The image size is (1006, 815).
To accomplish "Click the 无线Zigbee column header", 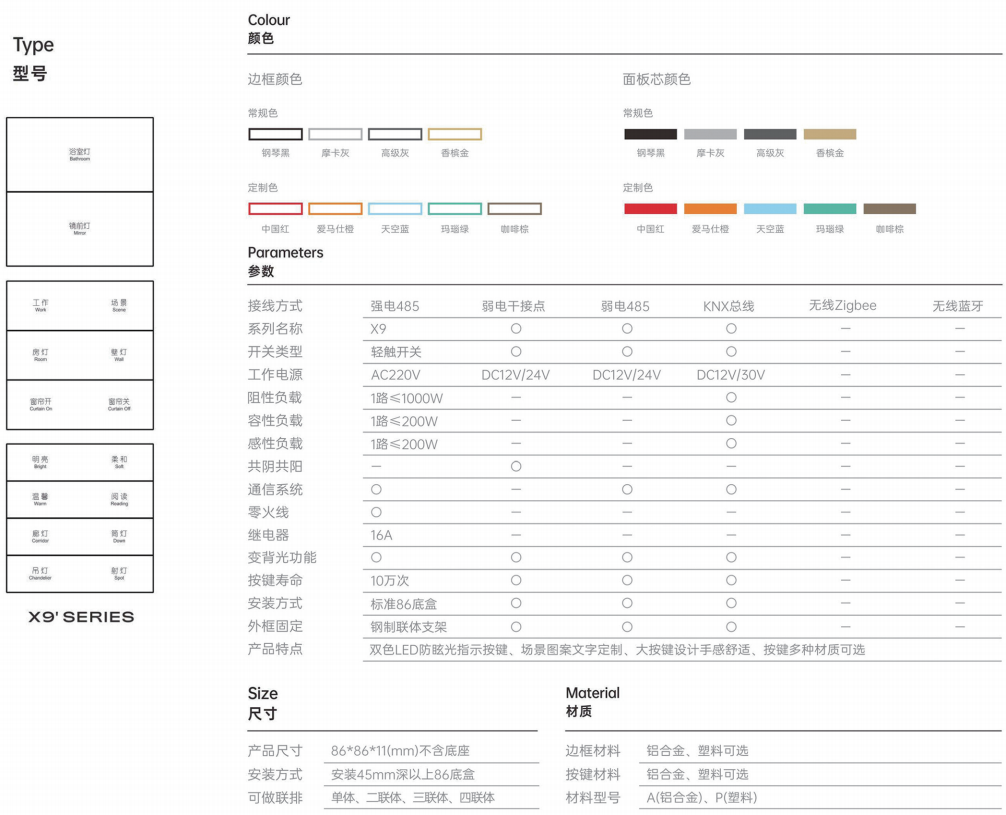I will point(843,306).
